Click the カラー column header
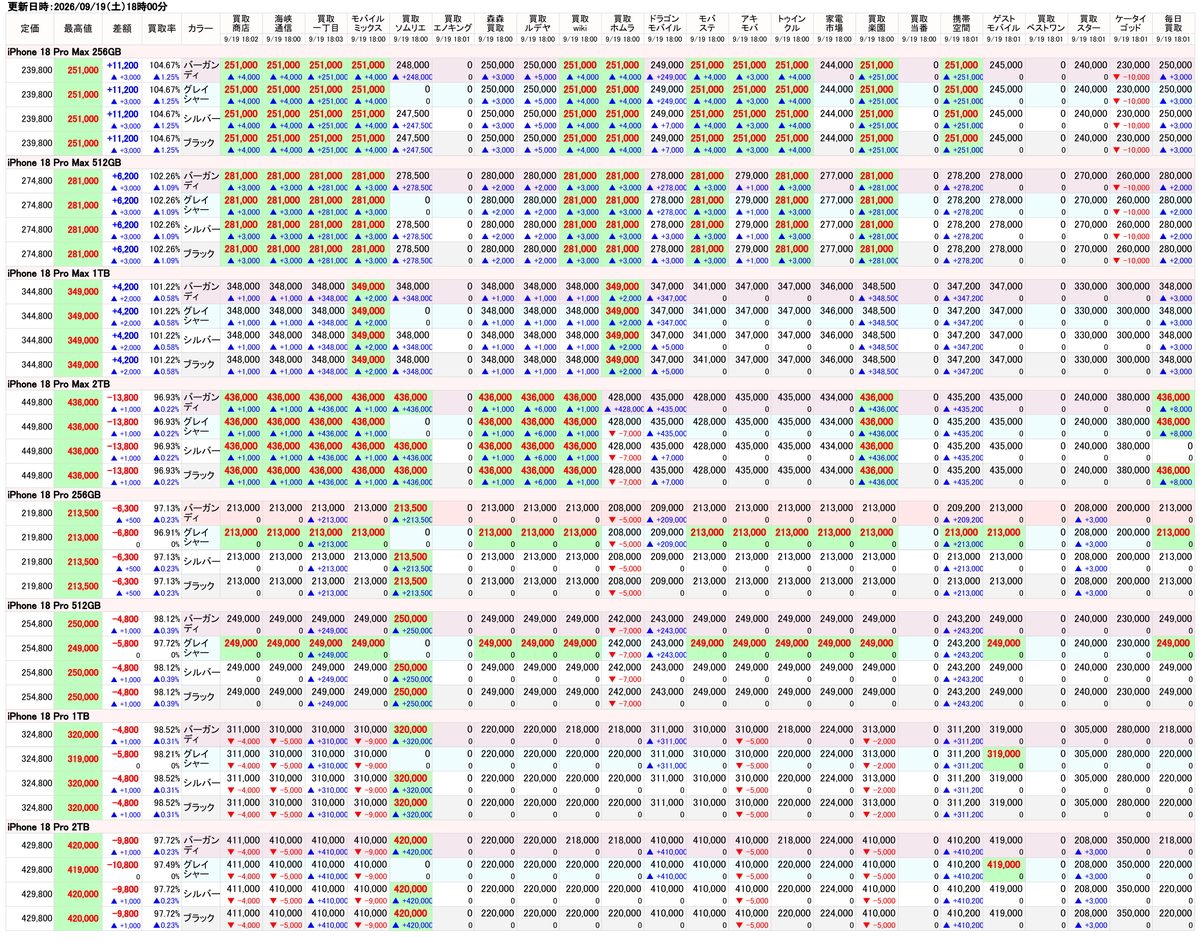The width and height of the screenshot is (1200, 941). pyautogui.click(x=200, y=28)
